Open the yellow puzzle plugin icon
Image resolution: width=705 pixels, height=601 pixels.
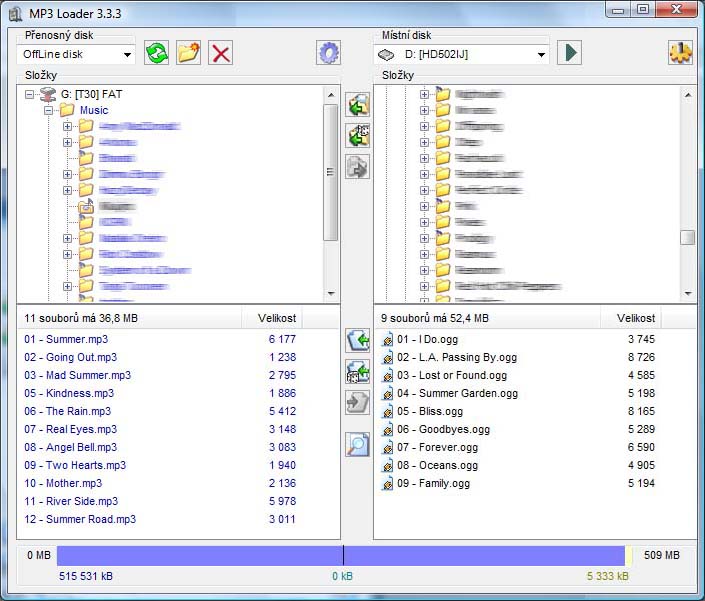coord(680,53)
